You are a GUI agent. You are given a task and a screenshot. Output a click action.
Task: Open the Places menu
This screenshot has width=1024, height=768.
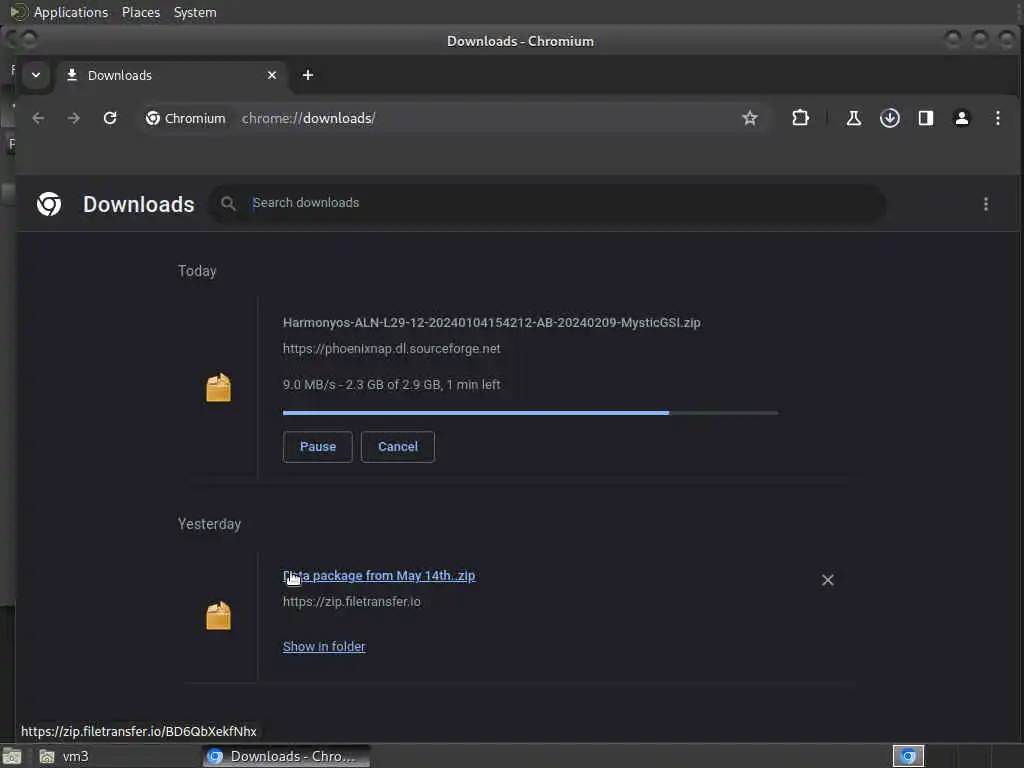(x=141, y=12)
